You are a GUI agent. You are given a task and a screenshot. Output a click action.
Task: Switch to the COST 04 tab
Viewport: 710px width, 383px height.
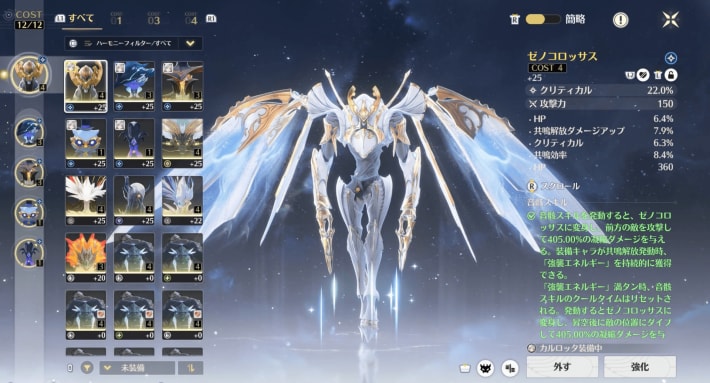191,19
